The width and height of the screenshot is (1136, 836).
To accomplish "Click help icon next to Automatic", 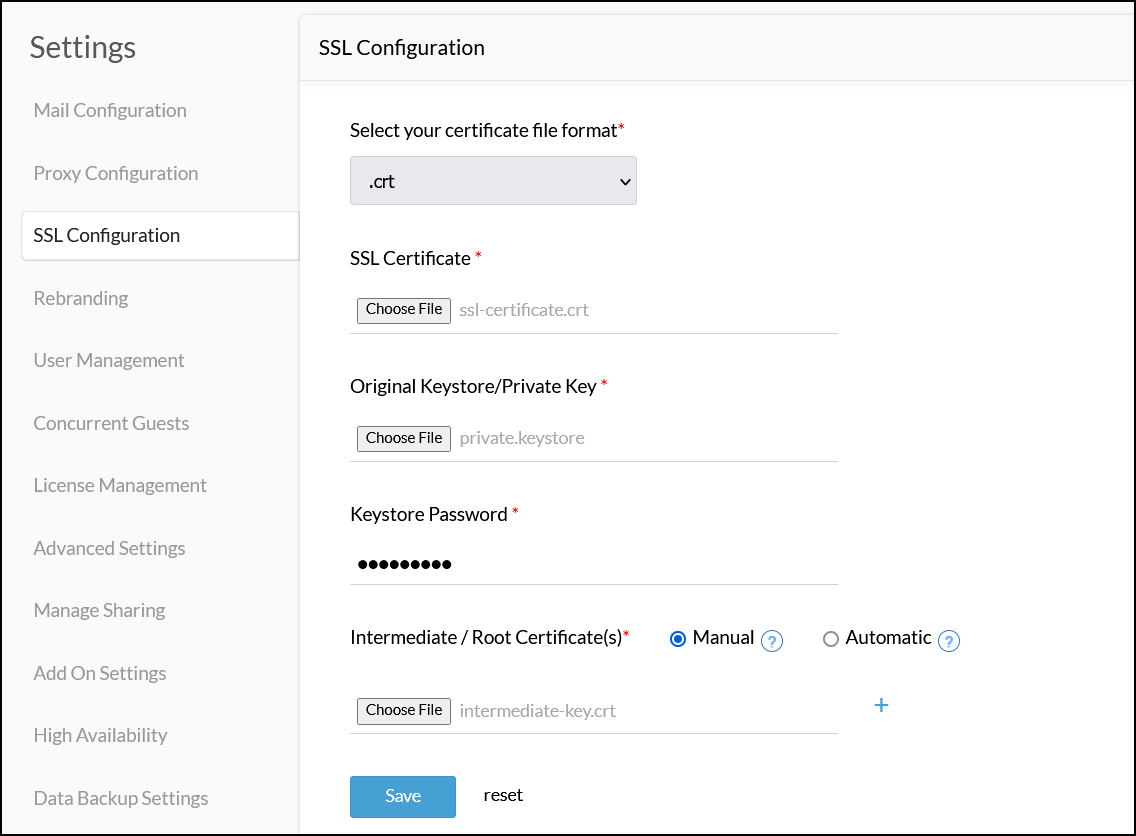I will point(949,641).
